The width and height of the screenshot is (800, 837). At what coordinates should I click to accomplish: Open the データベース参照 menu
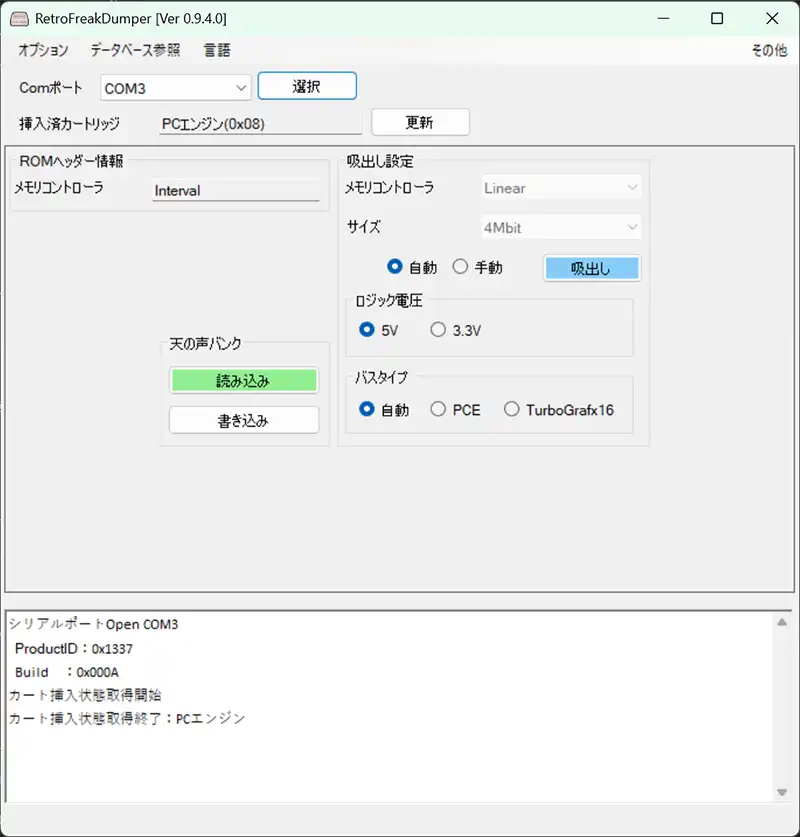coord(135,50)
